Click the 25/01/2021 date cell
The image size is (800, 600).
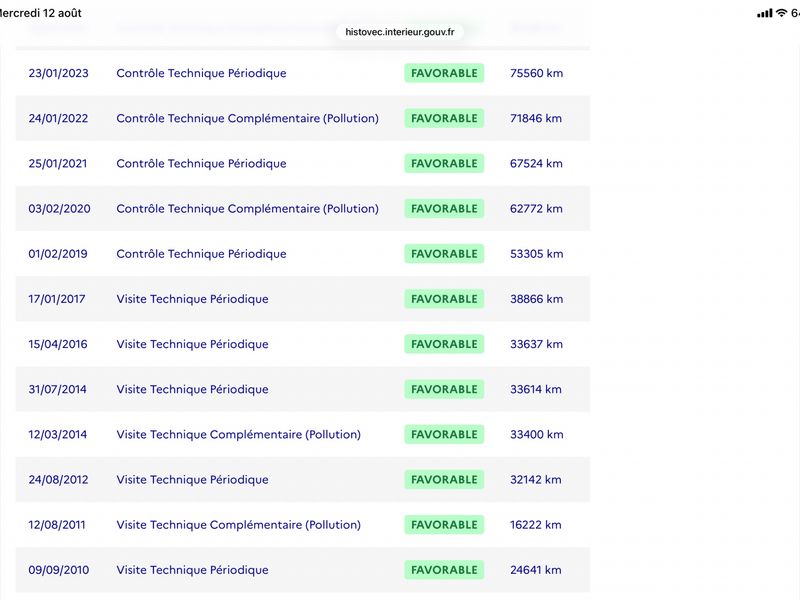(58, 164)
